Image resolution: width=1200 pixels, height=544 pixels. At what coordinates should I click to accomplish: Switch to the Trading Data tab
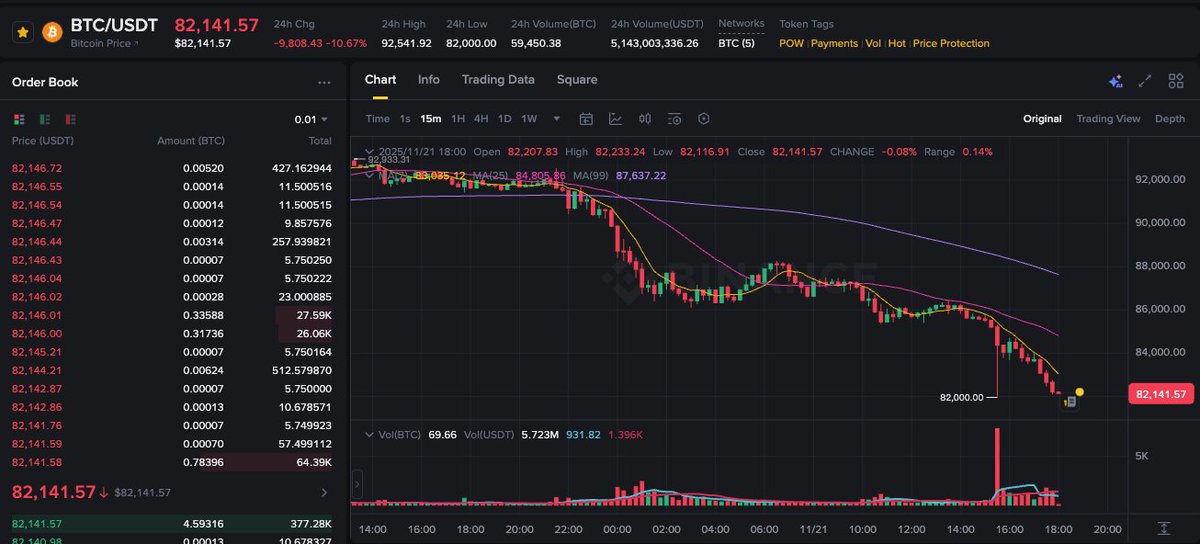(497, 80)
